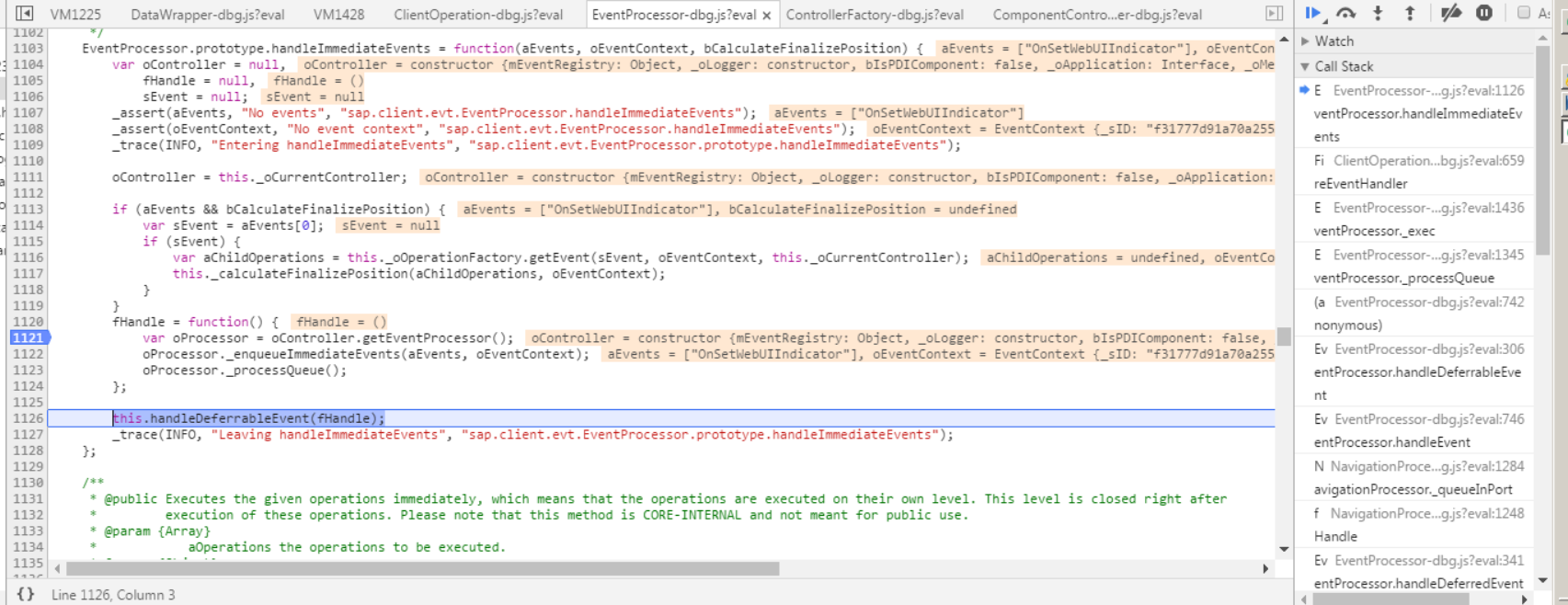Click horizontal scrollbar left arrow in editor
Image resolution: width=1568 pixels, height=605 pixels.
click(x=57, y=568)
